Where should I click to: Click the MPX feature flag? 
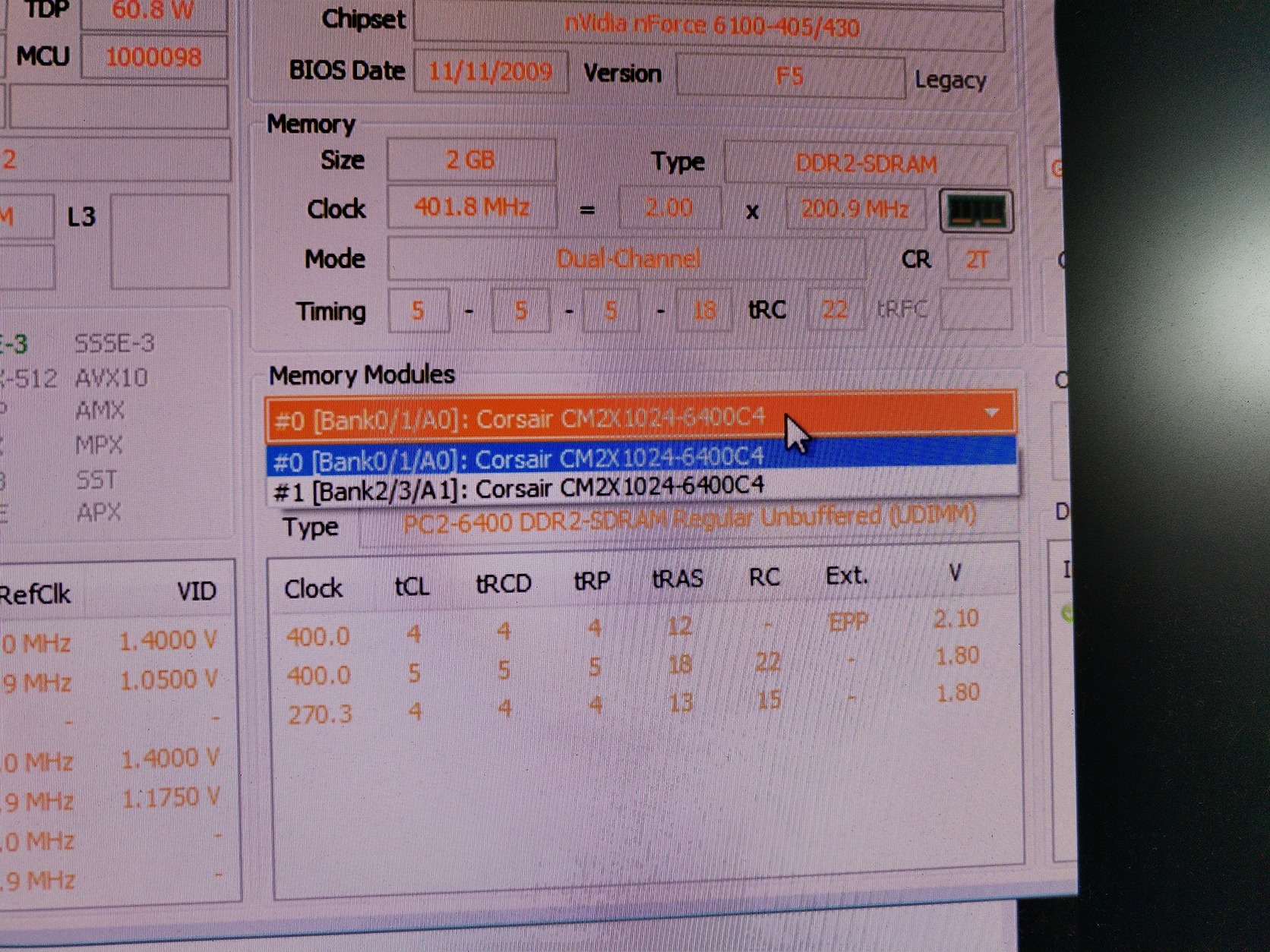[x=99, y=445]
